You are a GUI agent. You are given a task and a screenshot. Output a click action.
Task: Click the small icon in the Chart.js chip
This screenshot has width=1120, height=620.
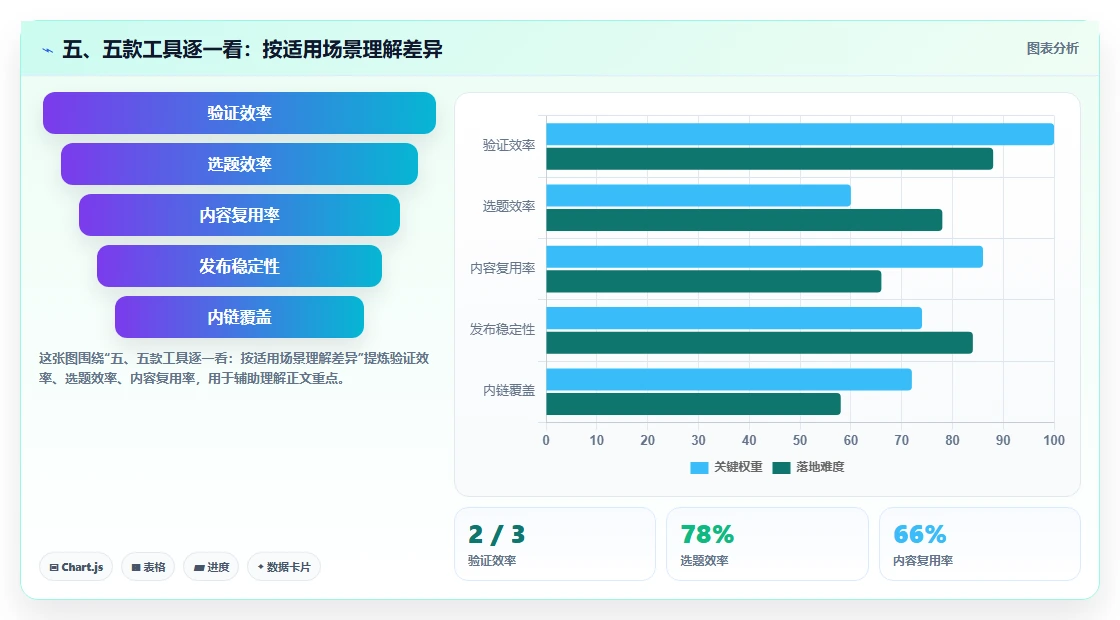pyautogui.click(x=54, y=568)
